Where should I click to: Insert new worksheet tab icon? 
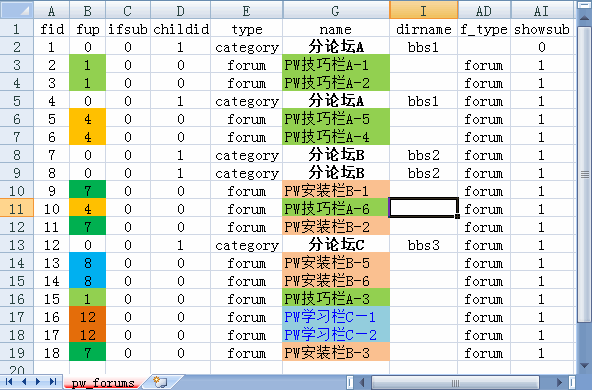coord(161,382)
